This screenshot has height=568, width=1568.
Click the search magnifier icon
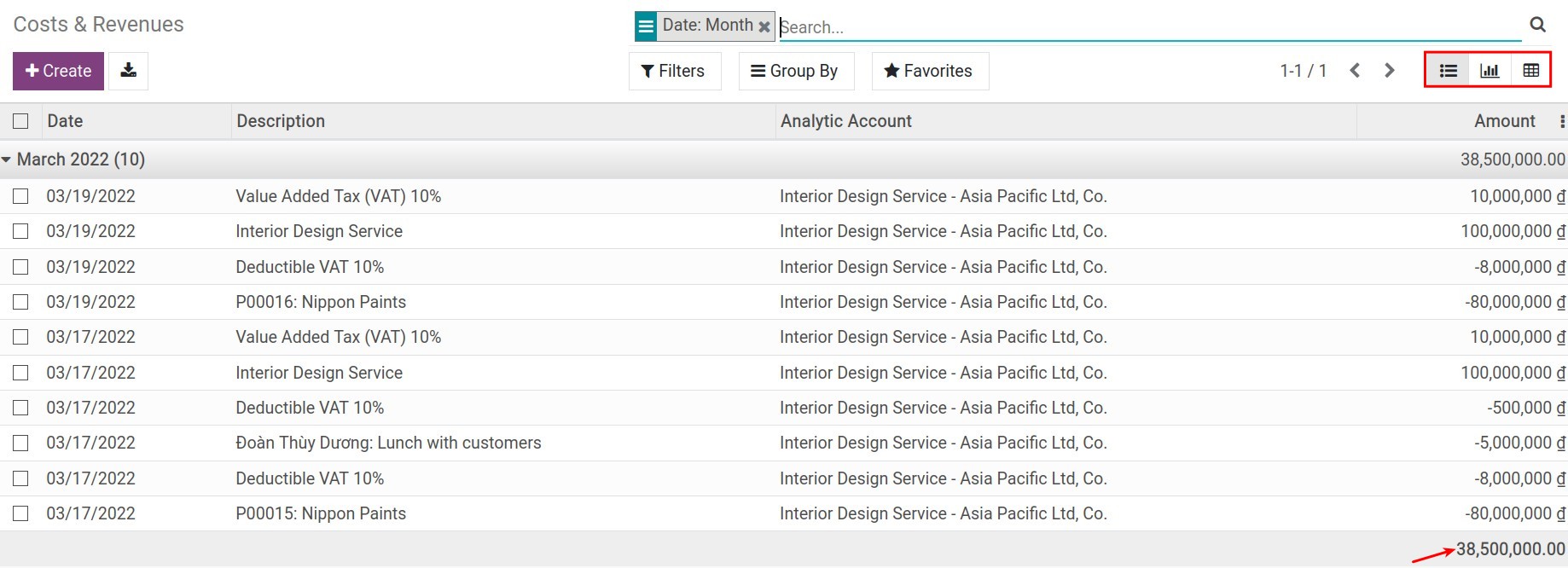click(1537, 25)
